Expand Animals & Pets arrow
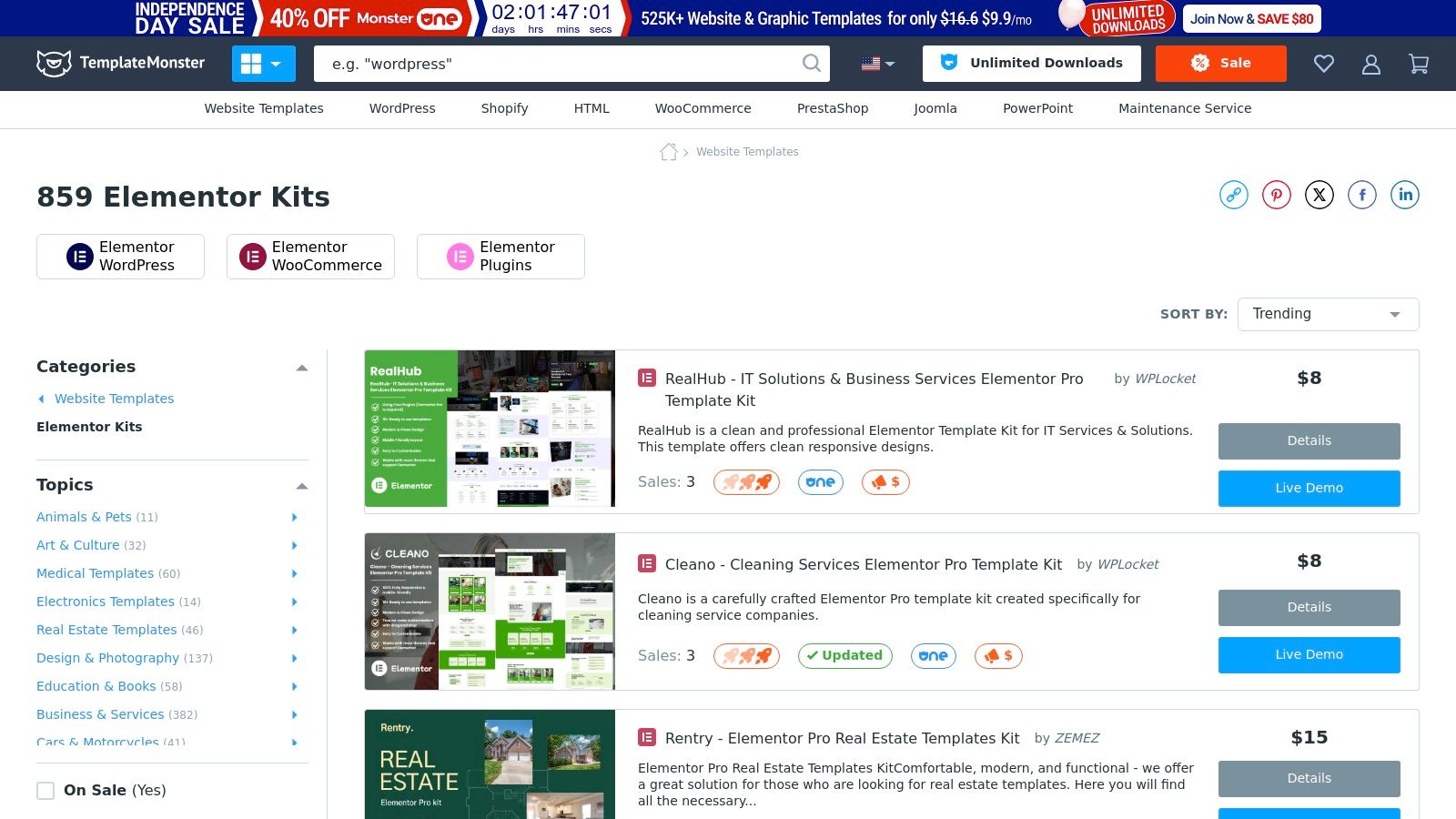 [x=294, y=517]
